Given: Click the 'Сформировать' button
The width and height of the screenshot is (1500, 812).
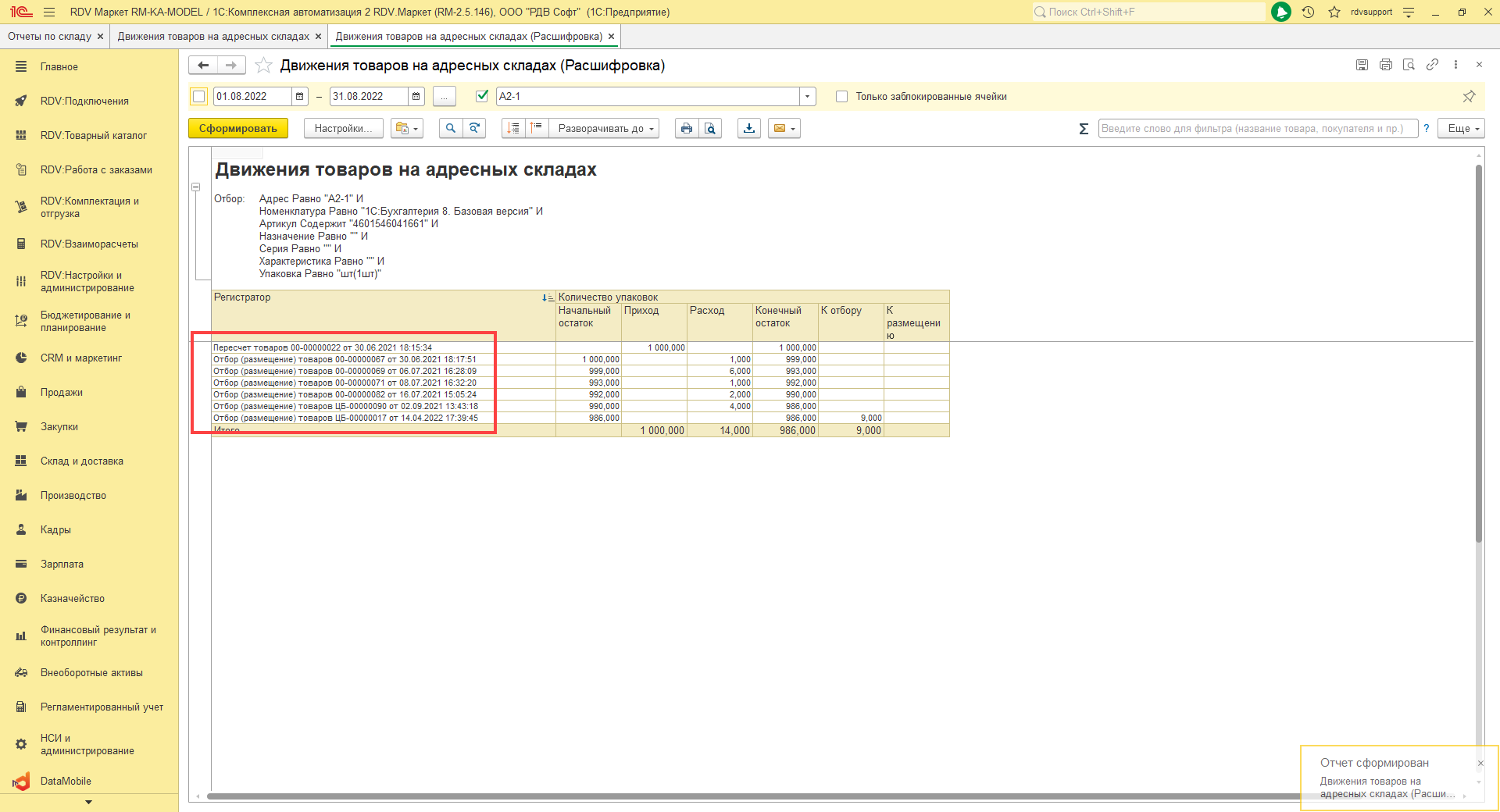Looking at the screenshot, I should [237, 129].
